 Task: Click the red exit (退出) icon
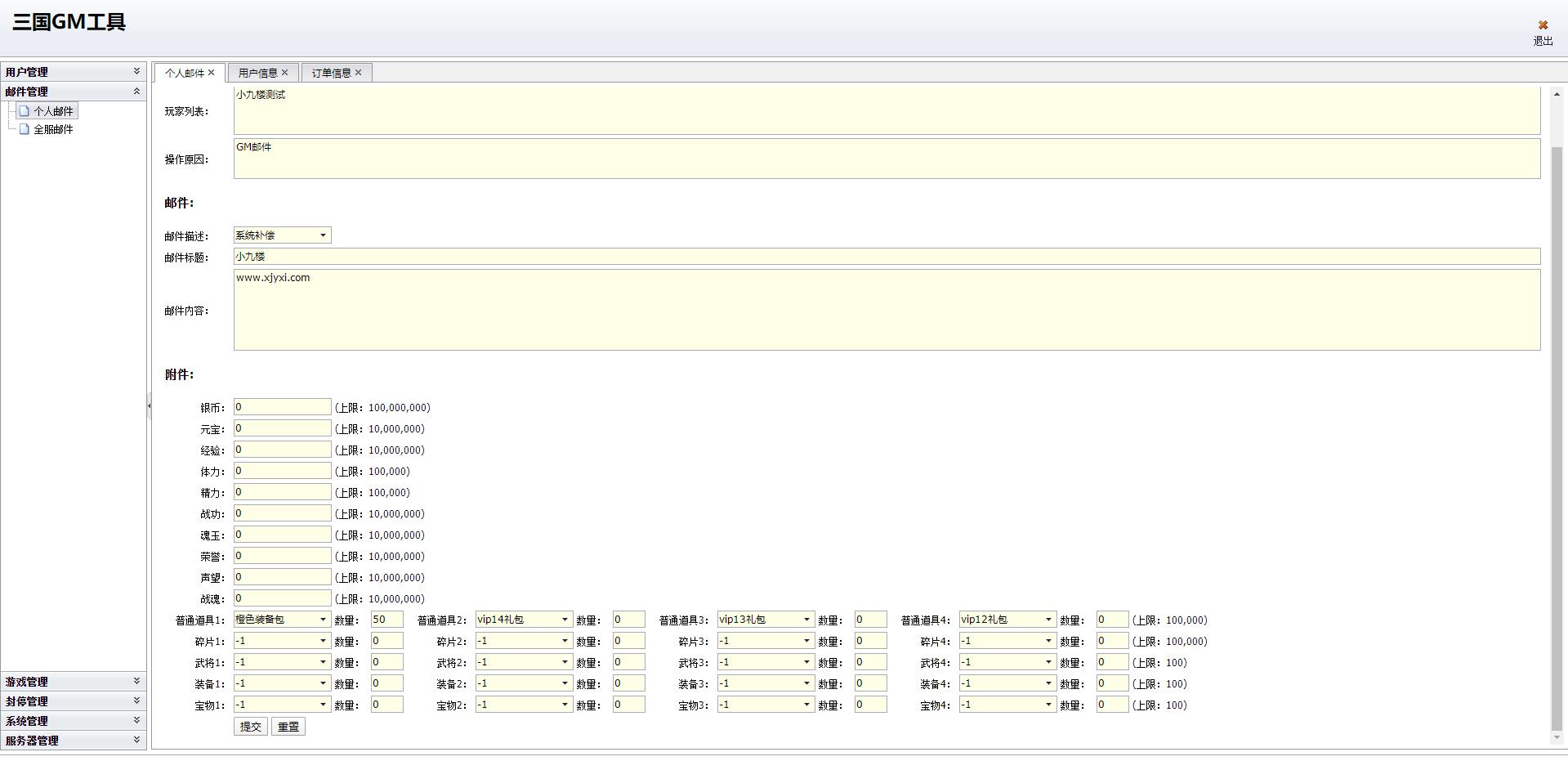[x=1543, y=25]
